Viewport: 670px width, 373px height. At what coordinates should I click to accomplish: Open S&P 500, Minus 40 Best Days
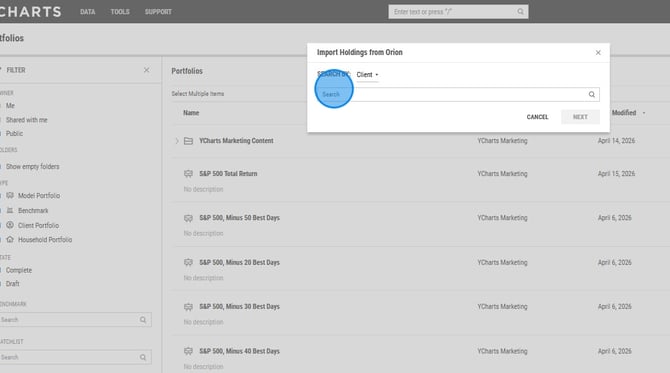pyautogui.click(x=239, y=351)
